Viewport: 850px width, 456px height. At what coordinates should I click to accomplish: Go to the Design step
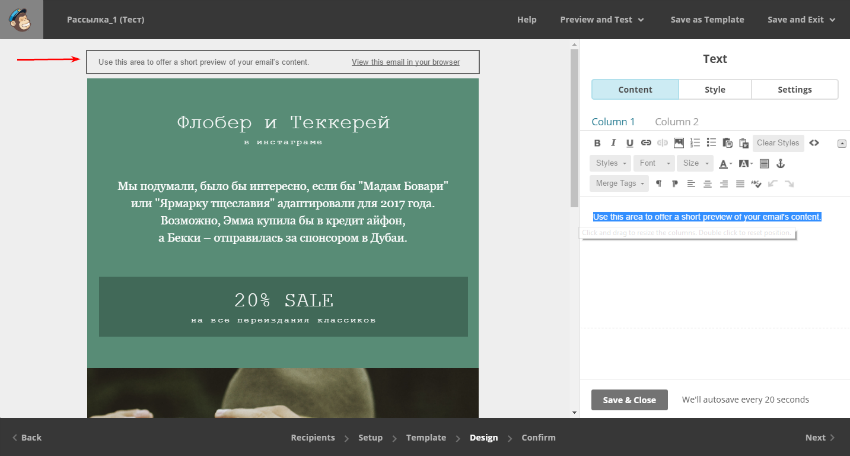pos(484,438)
